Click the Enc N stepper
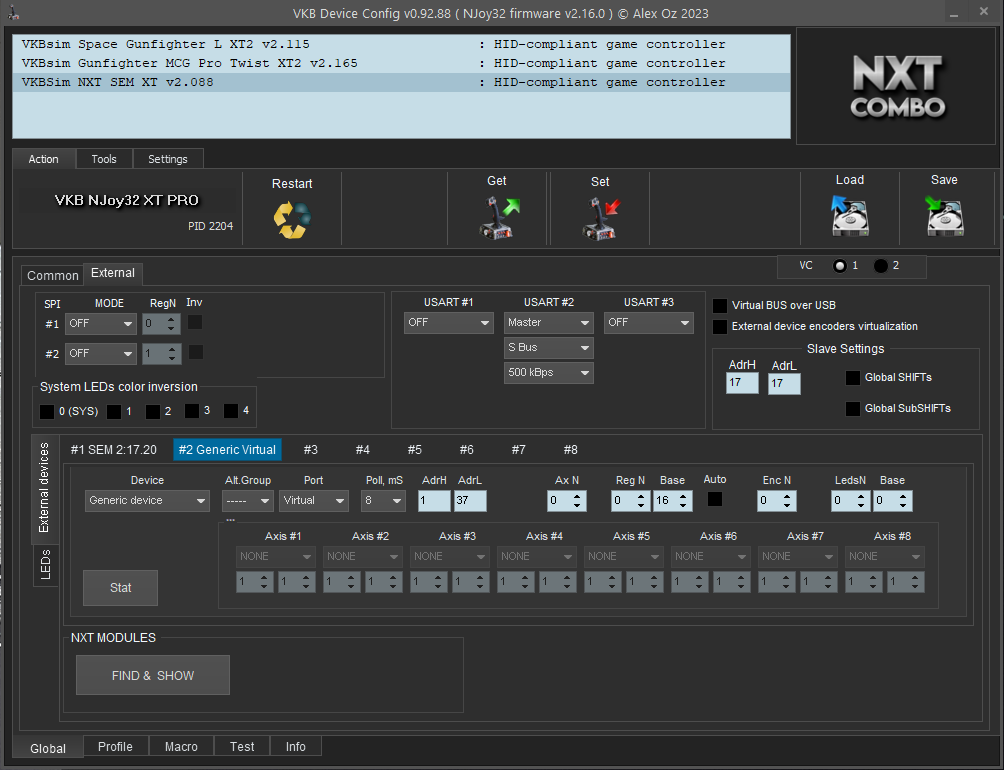Image resolution: width=1004 pixels, height=770 pixels. pos(777,501)
